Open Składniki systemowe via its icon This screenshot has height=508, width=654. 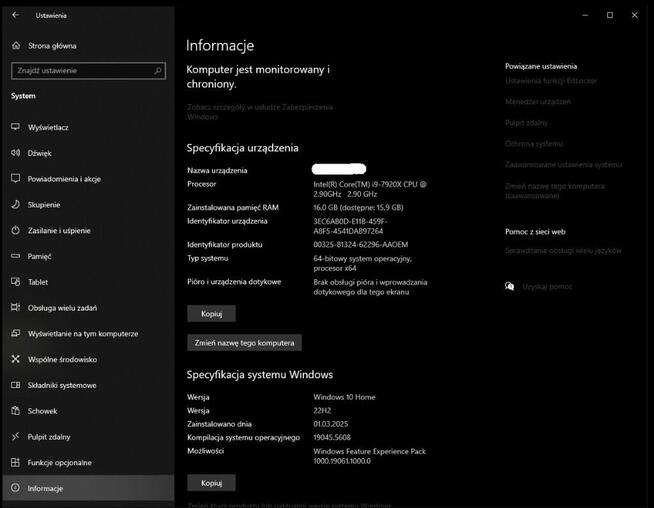click(15, 385)
